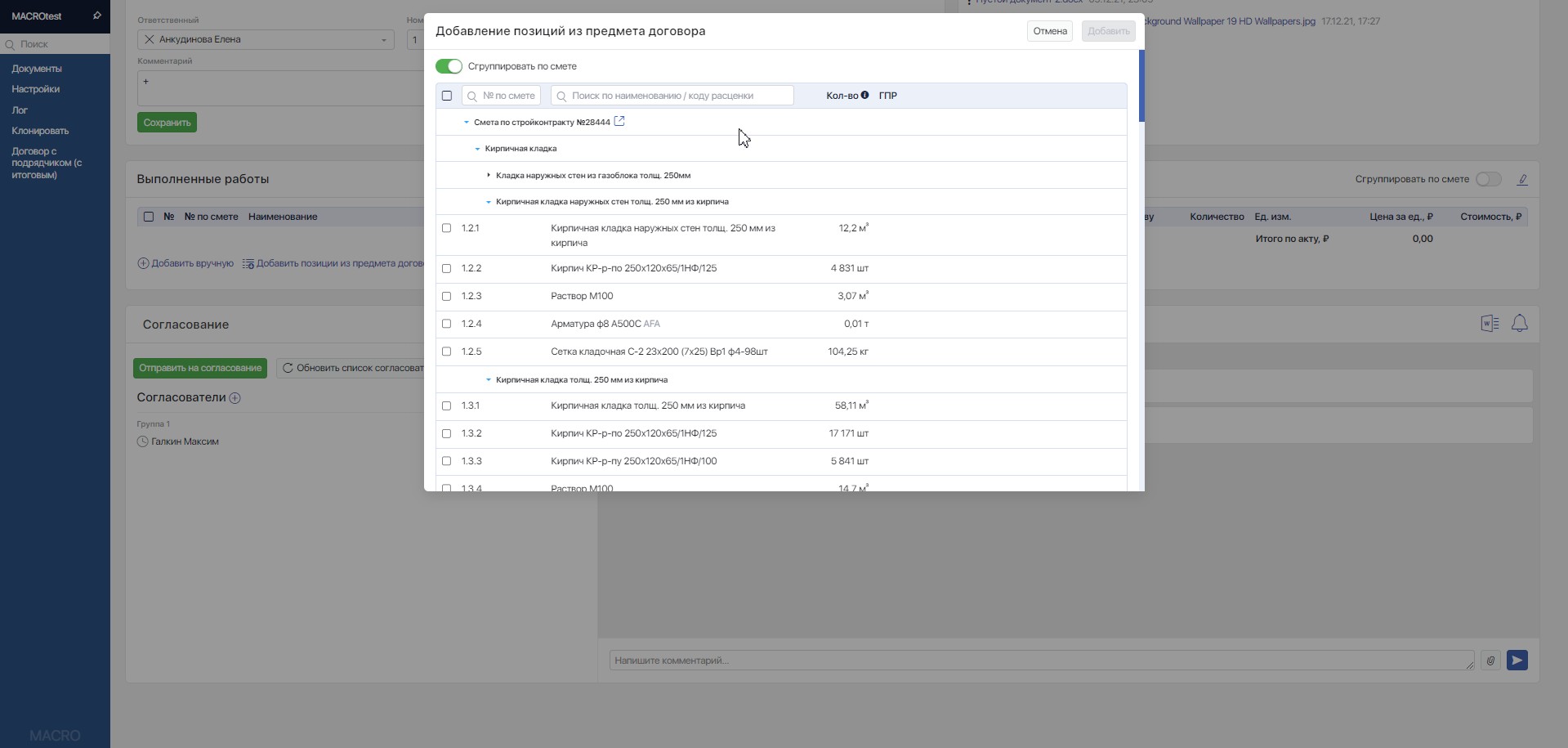Click the pin icon next to MACROtest
Viewport: 1568px width, 748px height.
pyautogui.click(x=96, y=16)
